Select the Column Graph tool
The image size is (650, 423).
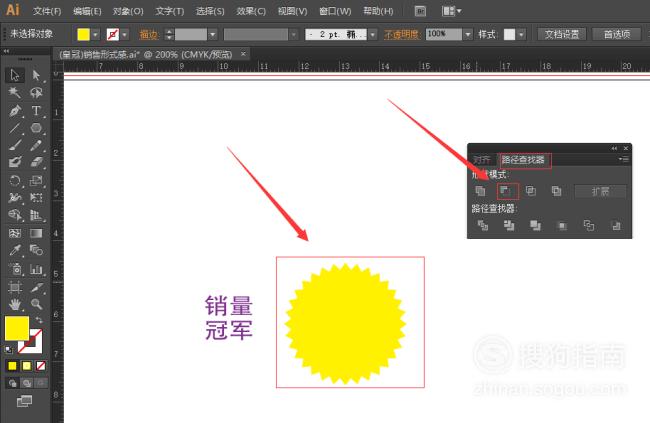36,269
